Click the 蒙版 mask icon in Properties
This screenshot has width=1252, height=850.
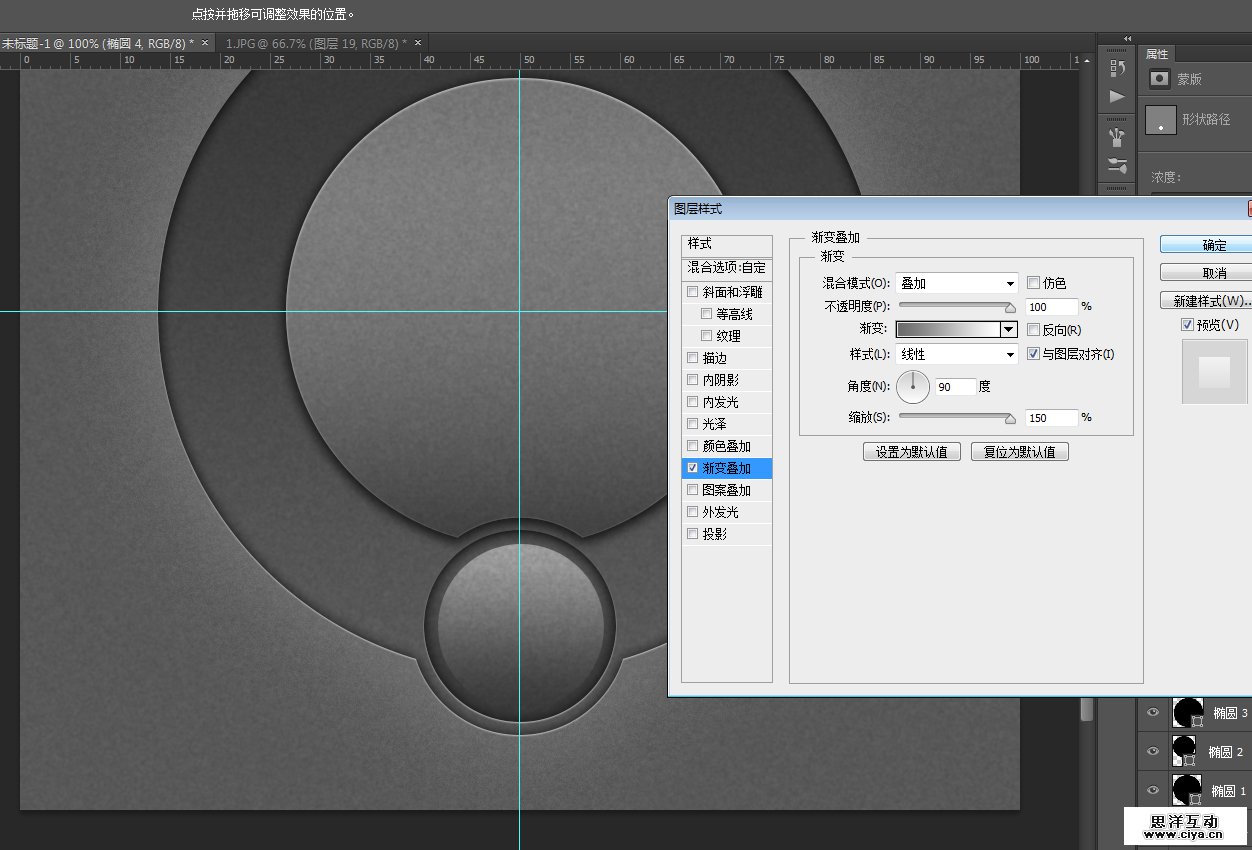(x=1160, y=78)
